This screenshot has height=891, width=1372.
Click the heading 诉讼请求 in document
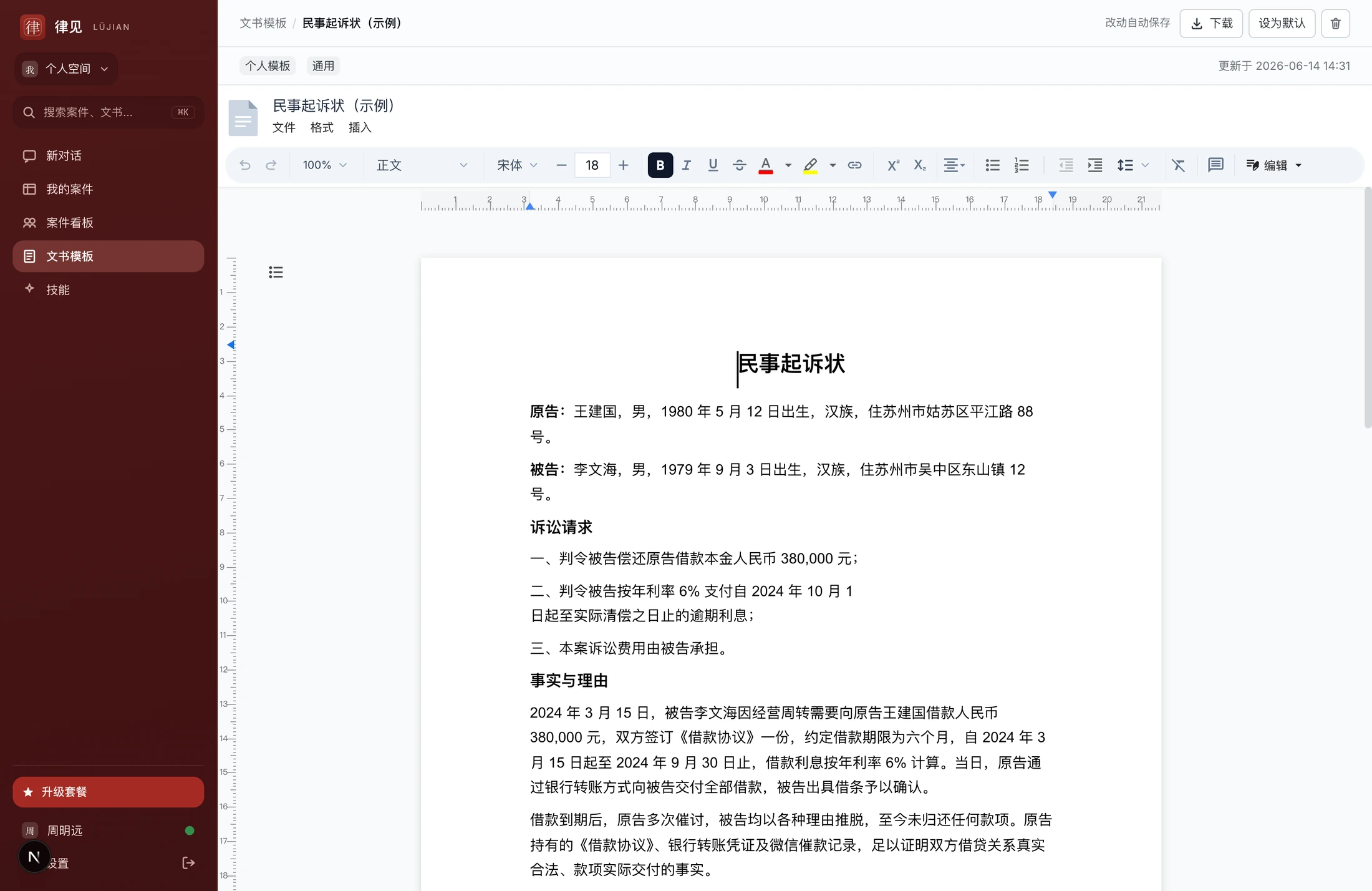(561, 527)
